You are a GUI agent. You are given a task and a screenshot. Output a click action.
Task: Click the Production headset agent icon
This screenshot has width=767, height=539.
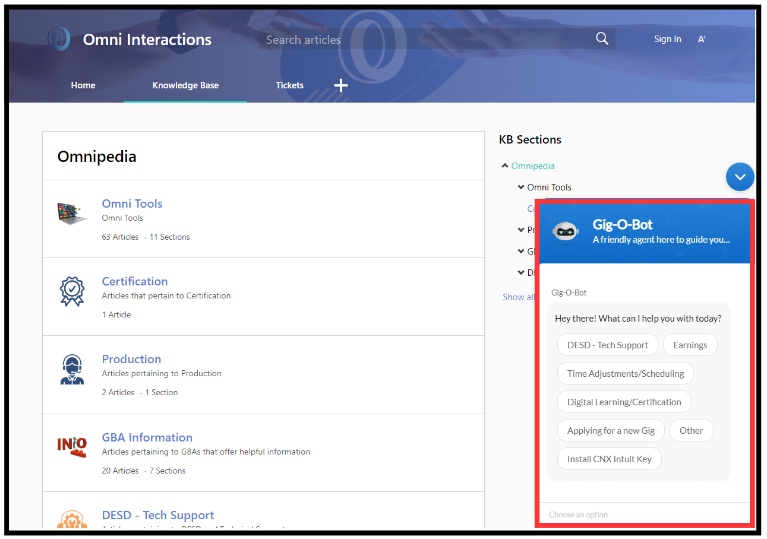point(72,369)
